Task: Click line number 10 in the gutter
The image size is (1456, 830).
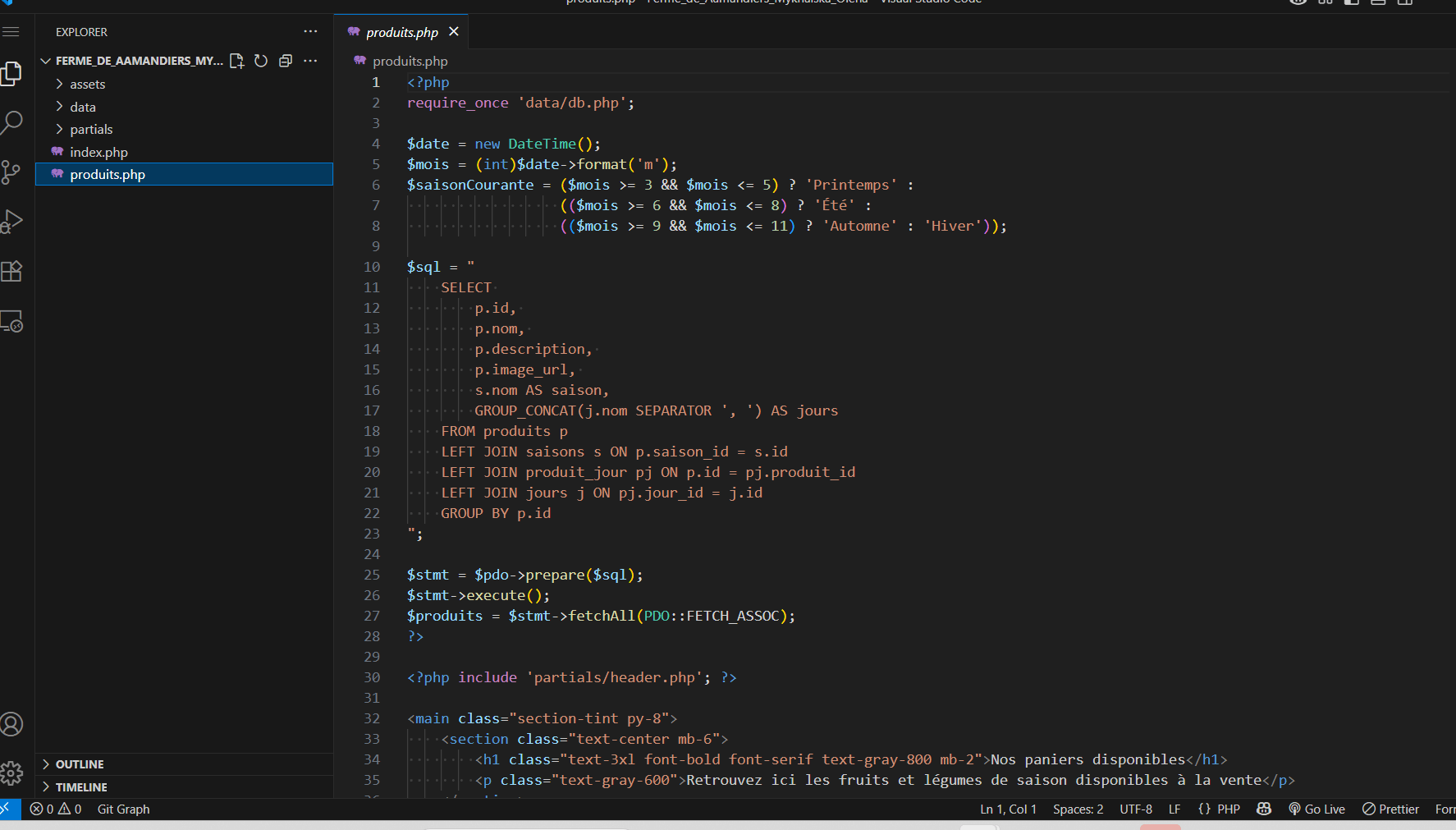Action: 372,267
